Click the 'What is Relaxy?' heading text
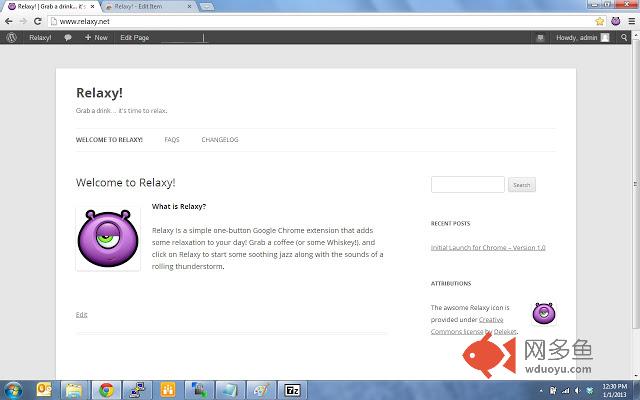This screenshot has height=400, width=640. tap(179, 207)
